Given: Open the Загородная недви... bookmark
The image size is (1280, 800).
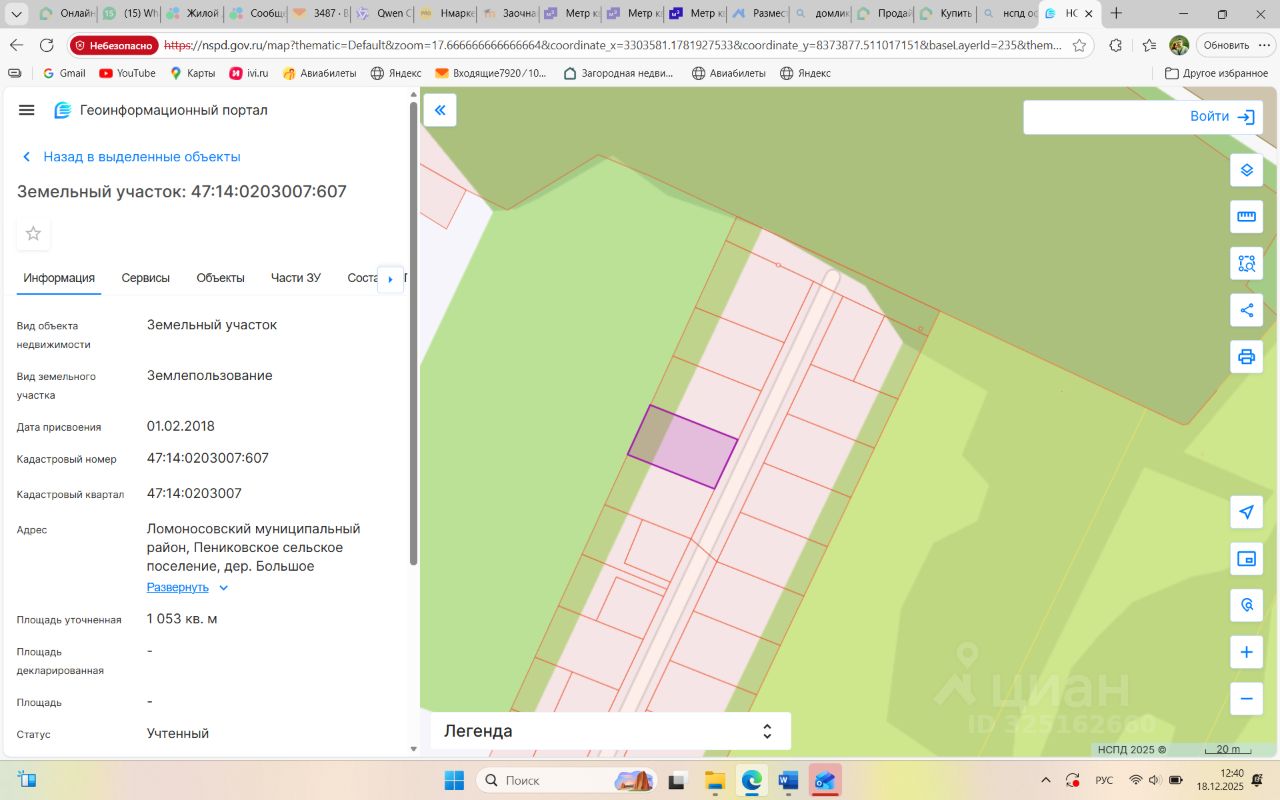Looking at the screenshot, I should (619, 73).
